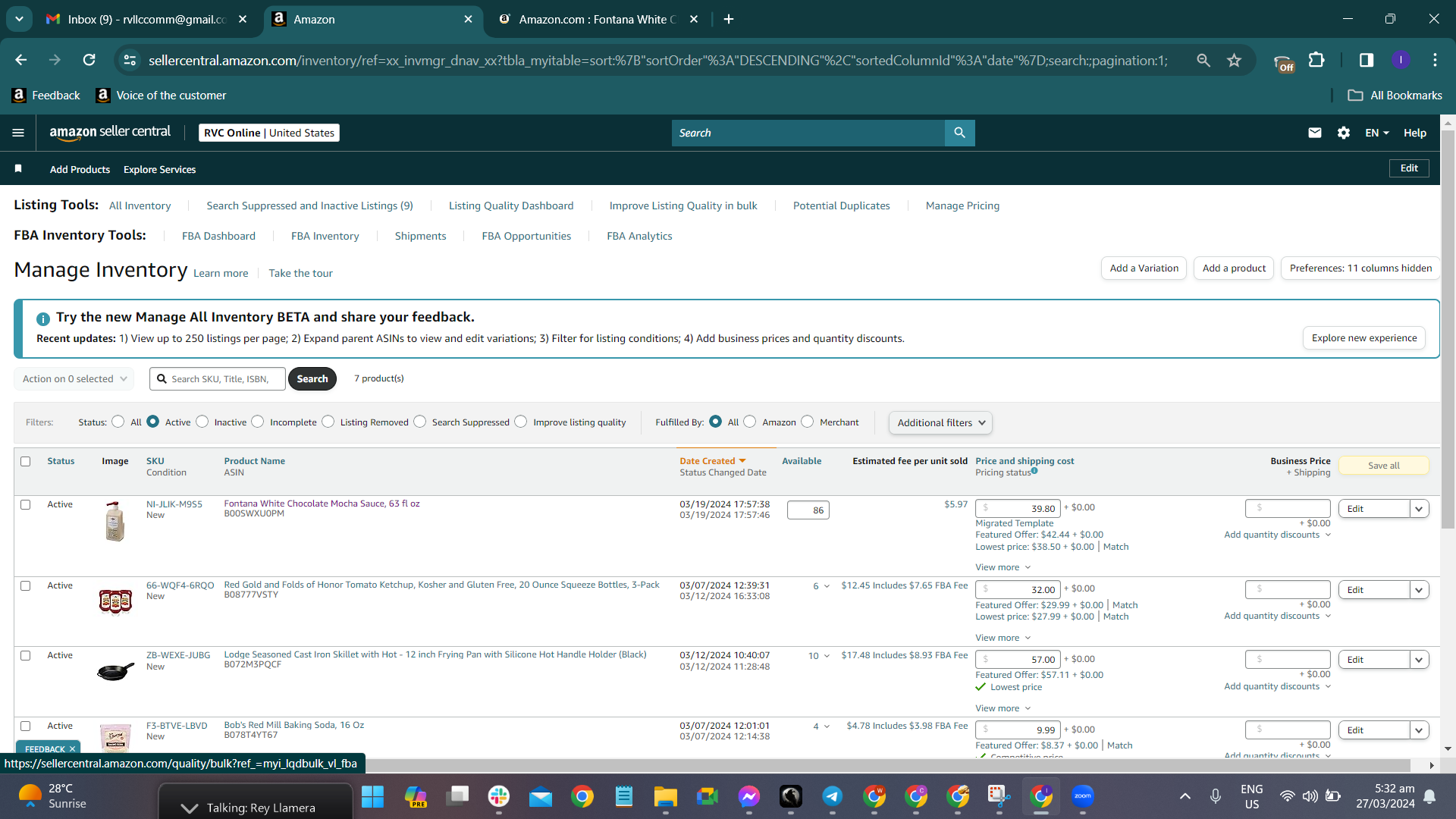1456x819 pixels.
Task: Switch to the Gmail Inbox tab
Action: click(146, 19)
